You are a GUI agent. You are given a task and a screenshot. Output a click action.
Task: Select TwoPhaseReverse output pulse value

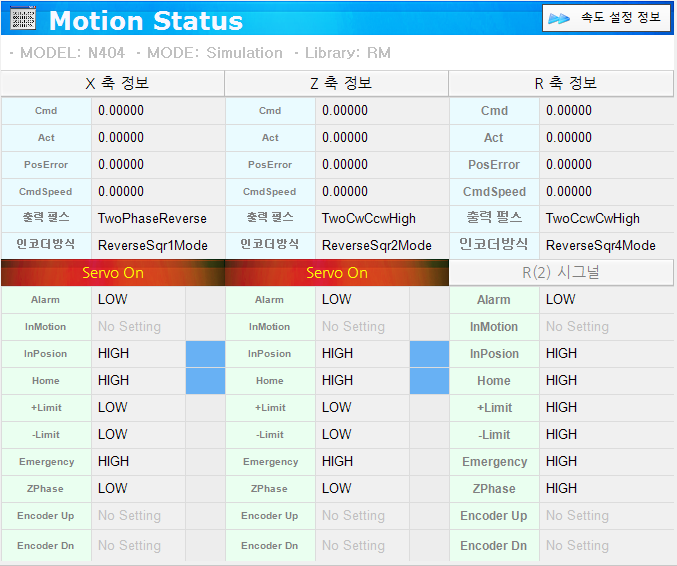152,218
